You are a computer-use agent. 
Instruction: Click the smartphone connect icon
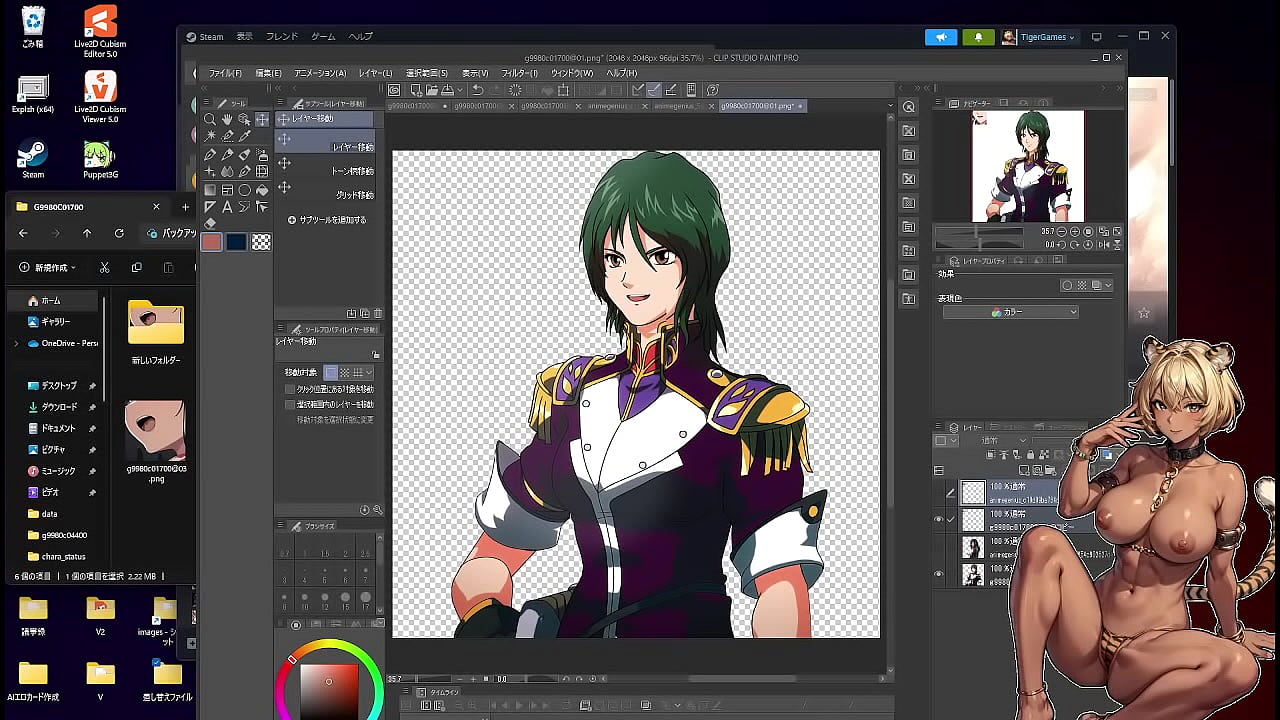pyautogui.click(x=692, y=89)
